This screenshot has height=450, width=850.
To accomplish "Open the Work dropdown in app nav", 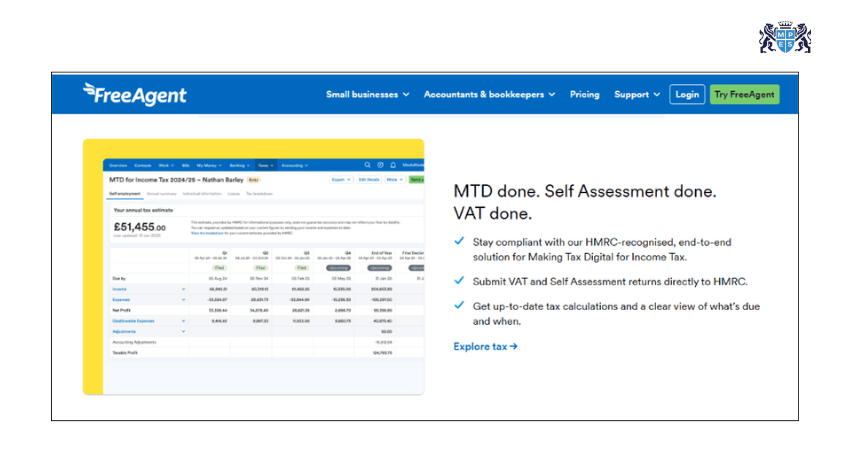I will coord(166,165).
